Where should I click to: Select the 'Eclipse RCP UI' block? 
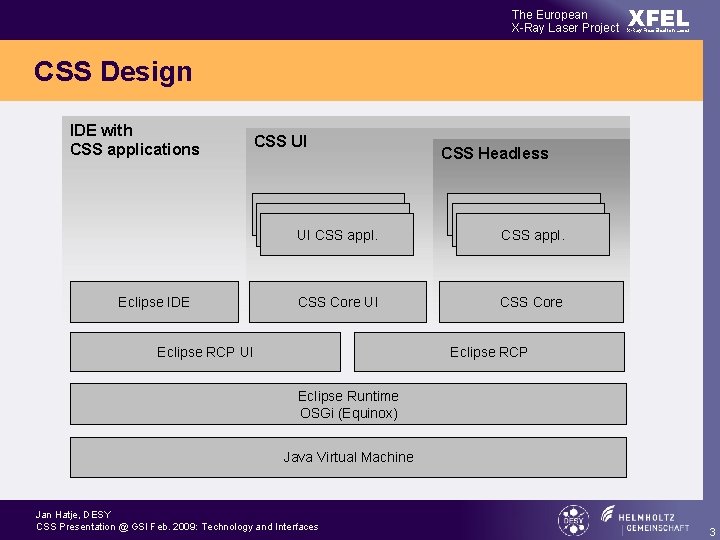coord(205,352)
